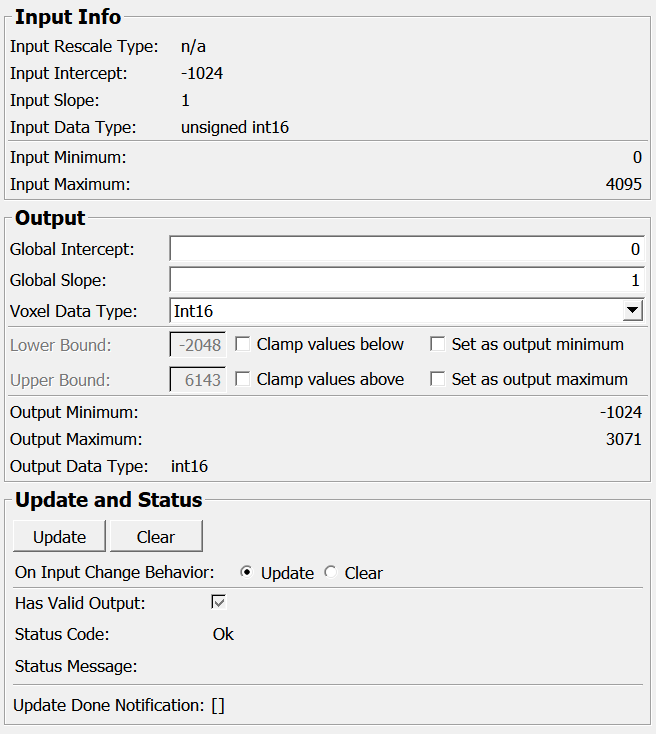Select the Upper Bound value box
The image size is (656, 734).
[198, 380]
